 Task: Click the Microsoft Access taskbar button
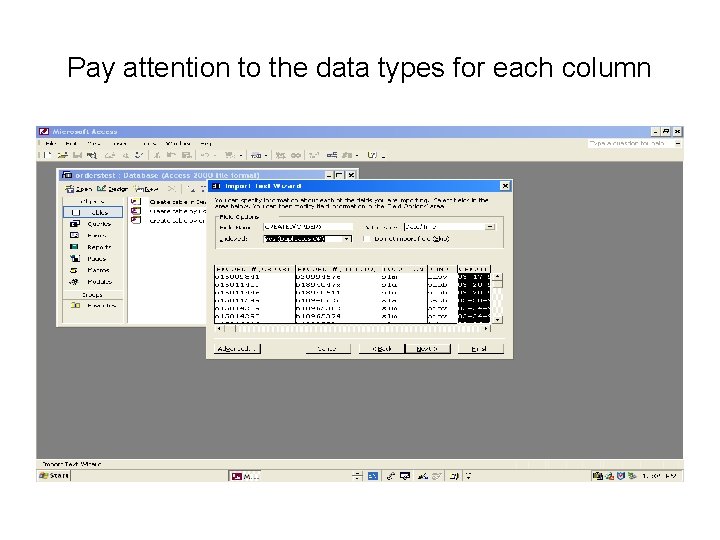(245, 476)
